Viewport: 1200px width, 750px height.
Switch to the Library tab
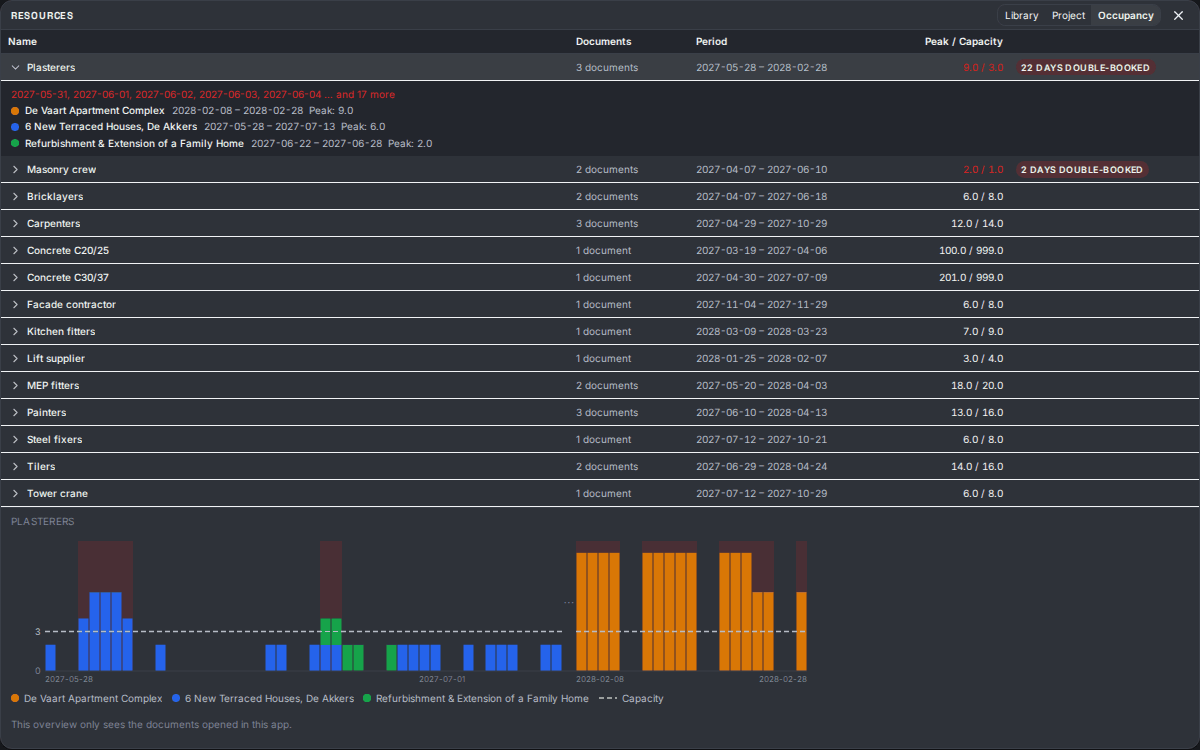(1021, 15)
